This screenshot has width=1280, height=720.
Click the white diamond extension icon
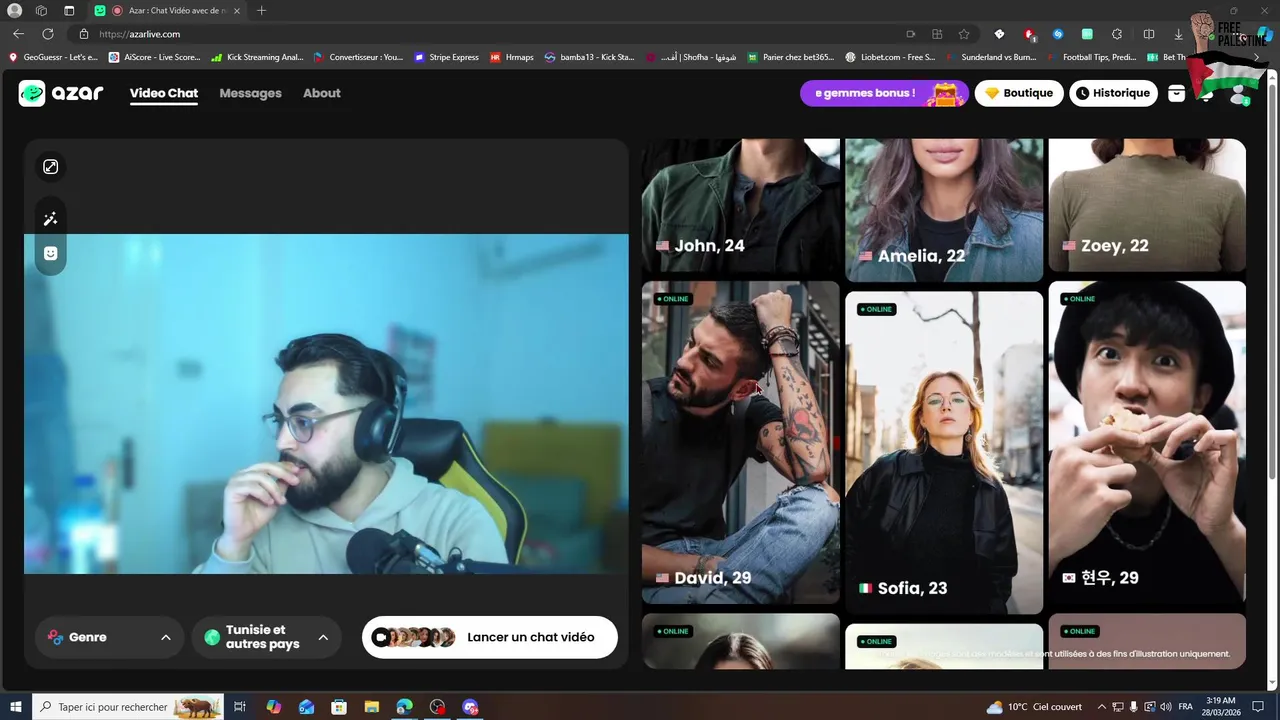pyautogui.click(x=999, y=34)
